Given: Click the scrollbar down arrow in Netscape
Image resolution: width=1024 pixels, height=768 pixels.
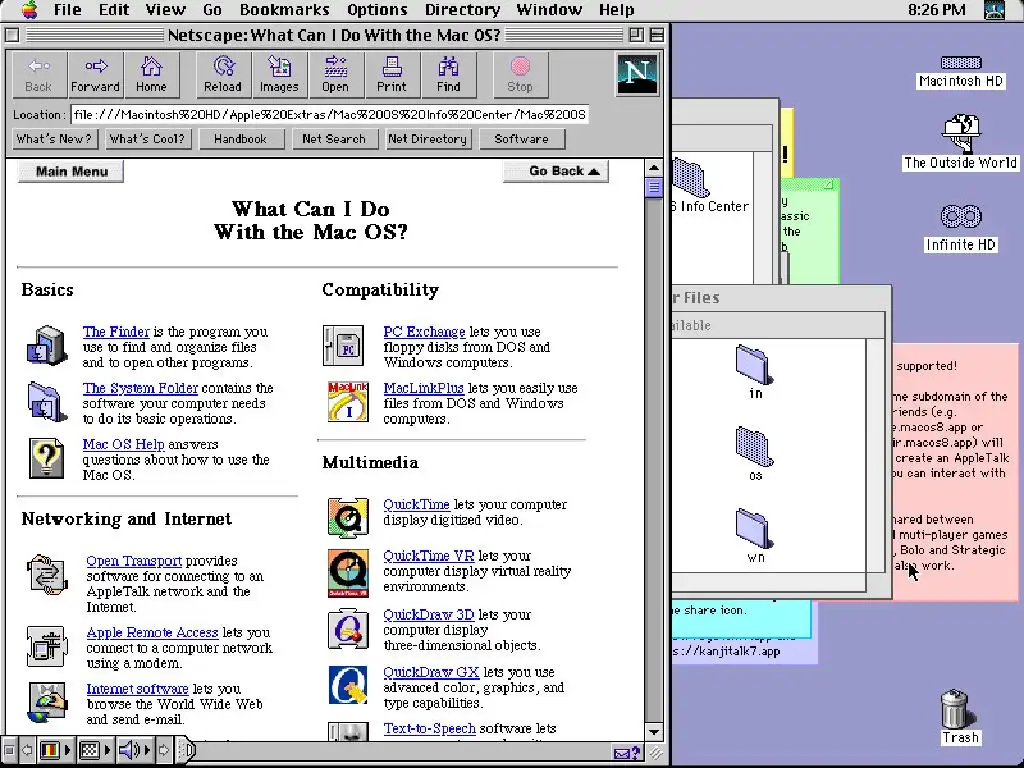Looking at the screenshot, I should pyautogui.click(x=654, y=731).
